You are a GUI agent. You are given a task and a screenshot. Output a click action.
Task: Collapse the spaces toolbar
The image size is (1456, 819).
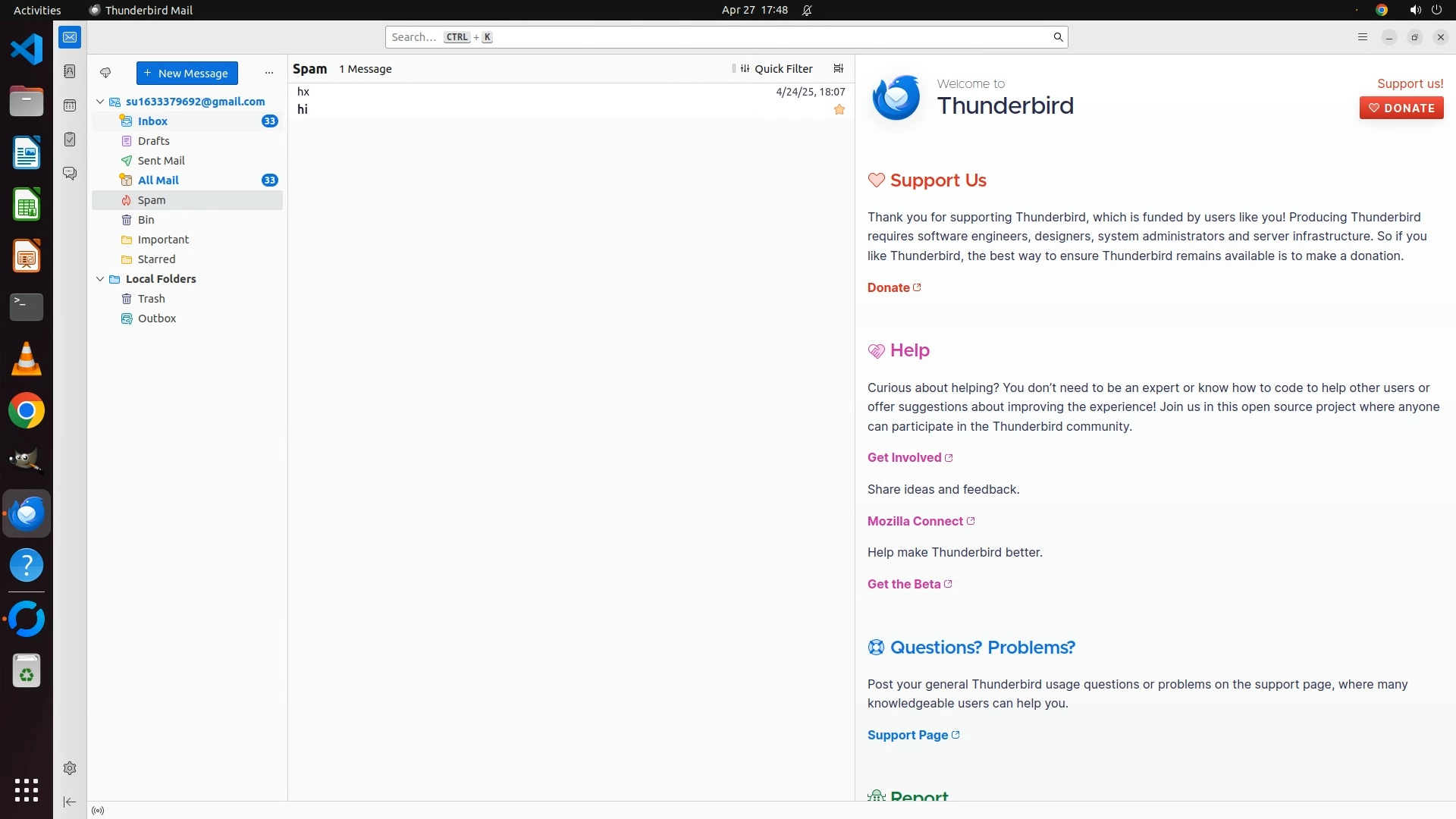click(x=70, y=802)
